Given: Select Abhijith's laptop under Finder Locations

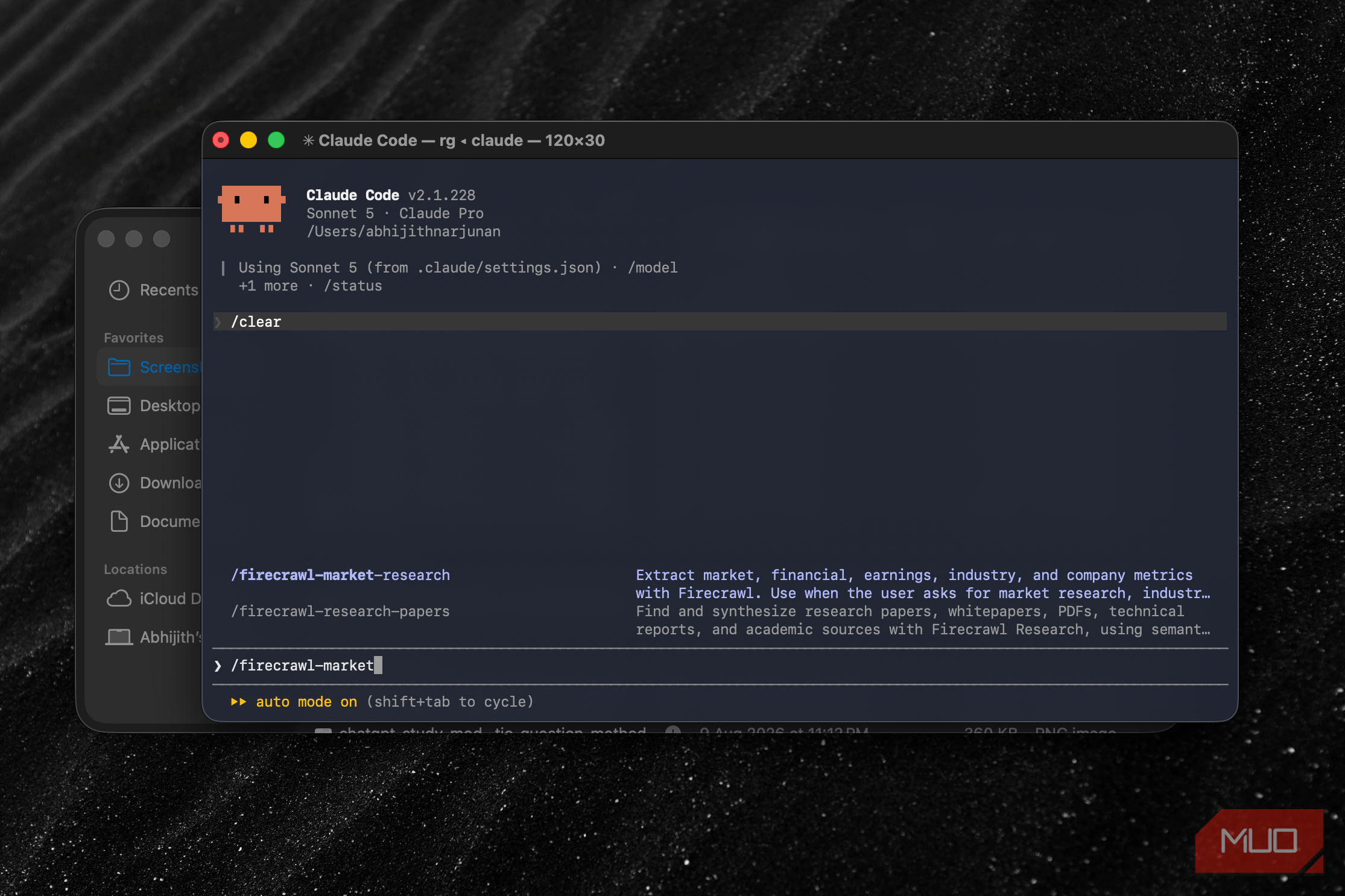Looking at the screenshot, I should click(x=153, y=637).
